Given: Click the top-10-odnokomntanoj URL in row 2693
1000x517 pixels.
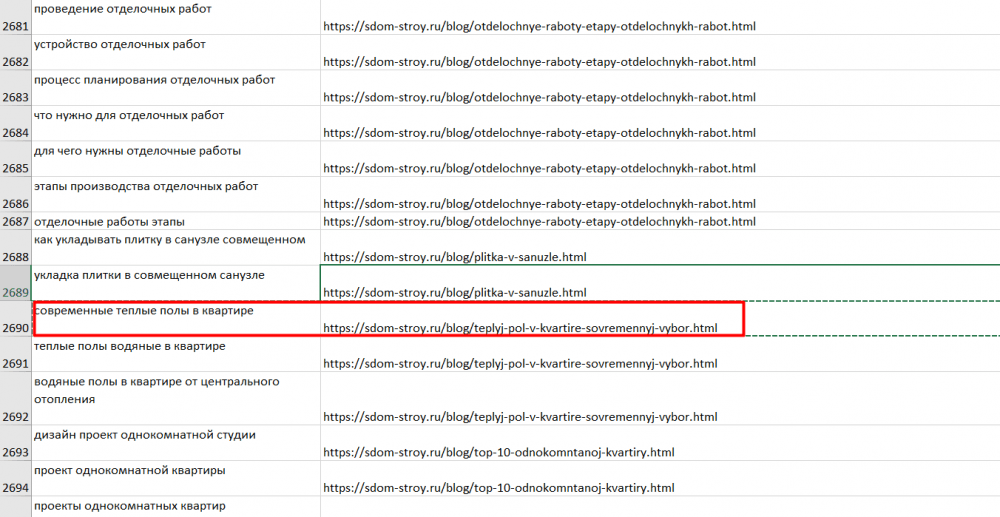Looking at the screenshot, I should 499,453.
